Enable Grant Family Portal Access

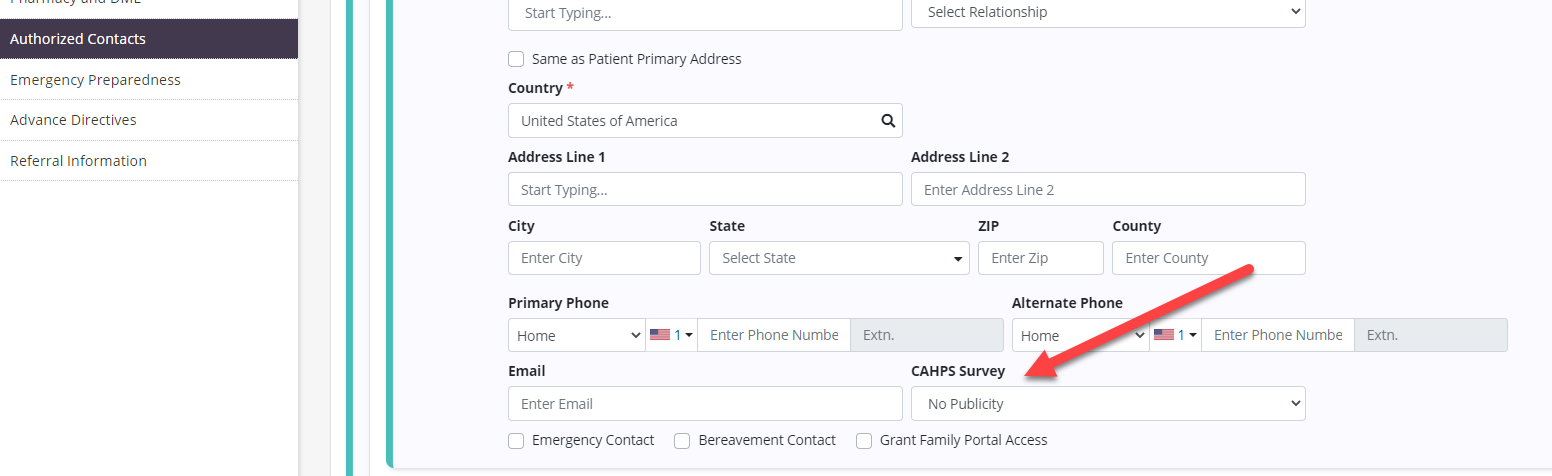[864, 441]
